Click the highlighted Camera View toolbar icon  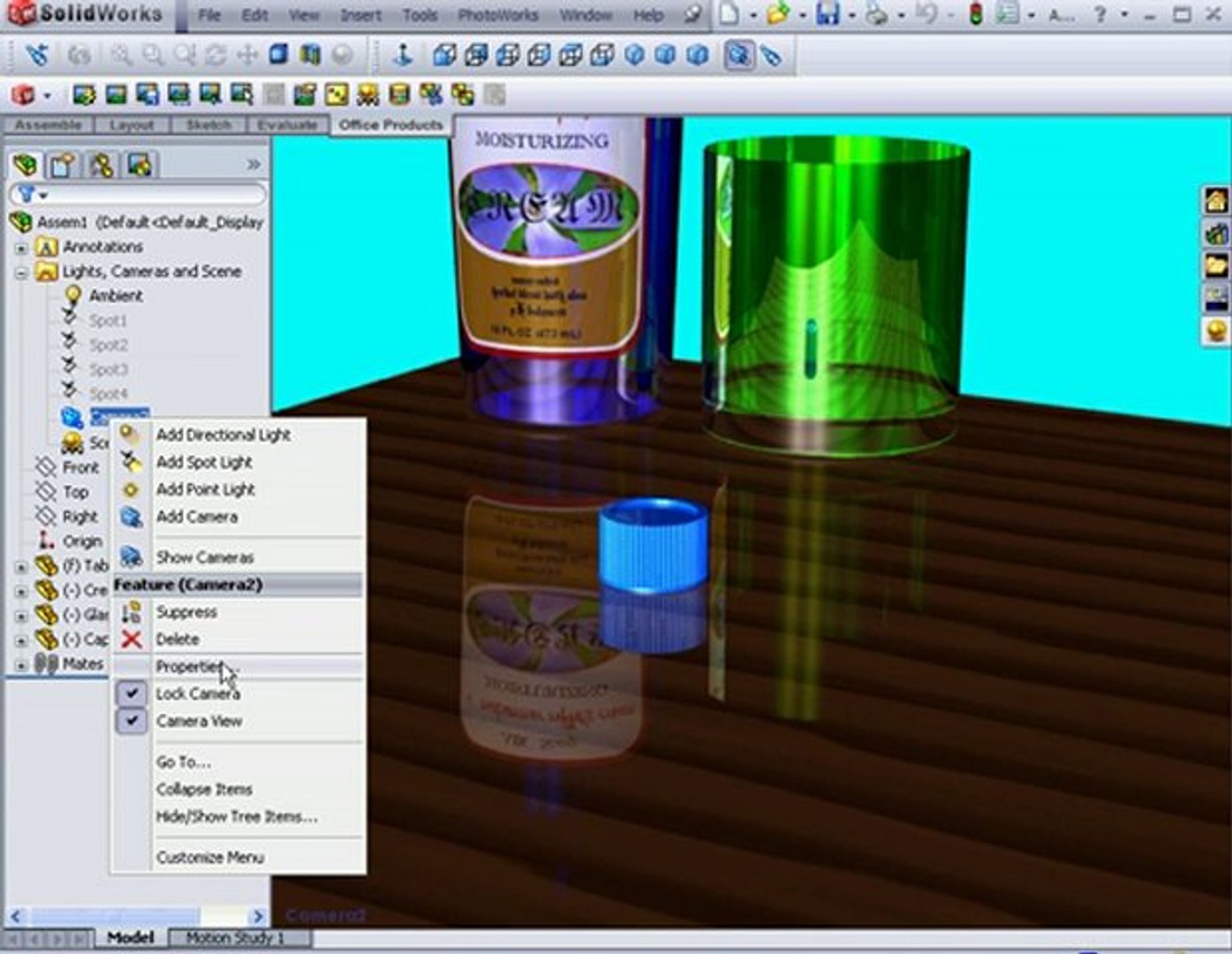(x=738, y=56)
